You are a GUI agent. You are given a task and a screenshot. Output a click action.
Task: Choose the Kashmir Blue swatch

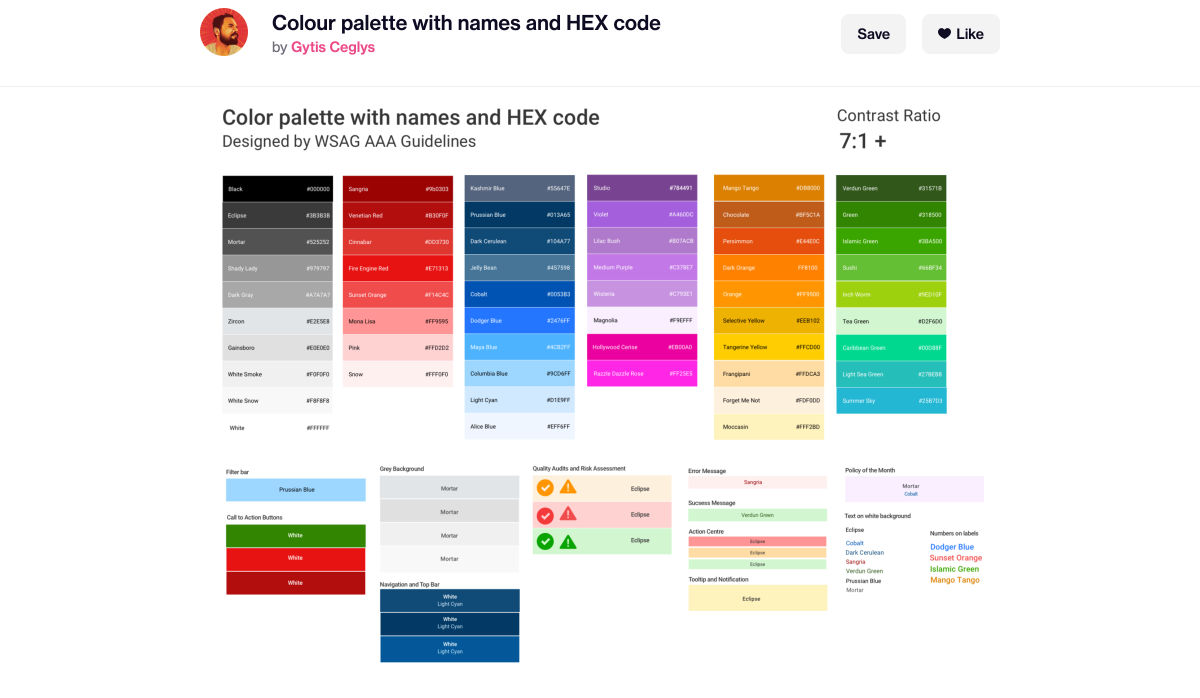520,188
